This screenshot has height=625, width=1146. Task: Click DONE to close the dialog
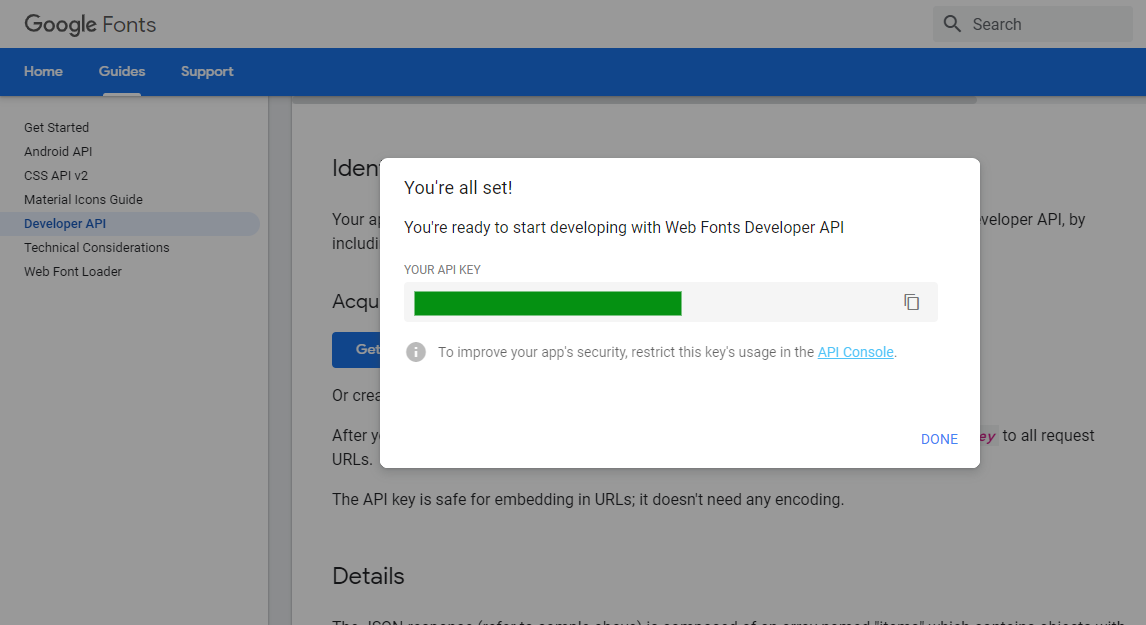pos(939,439)
